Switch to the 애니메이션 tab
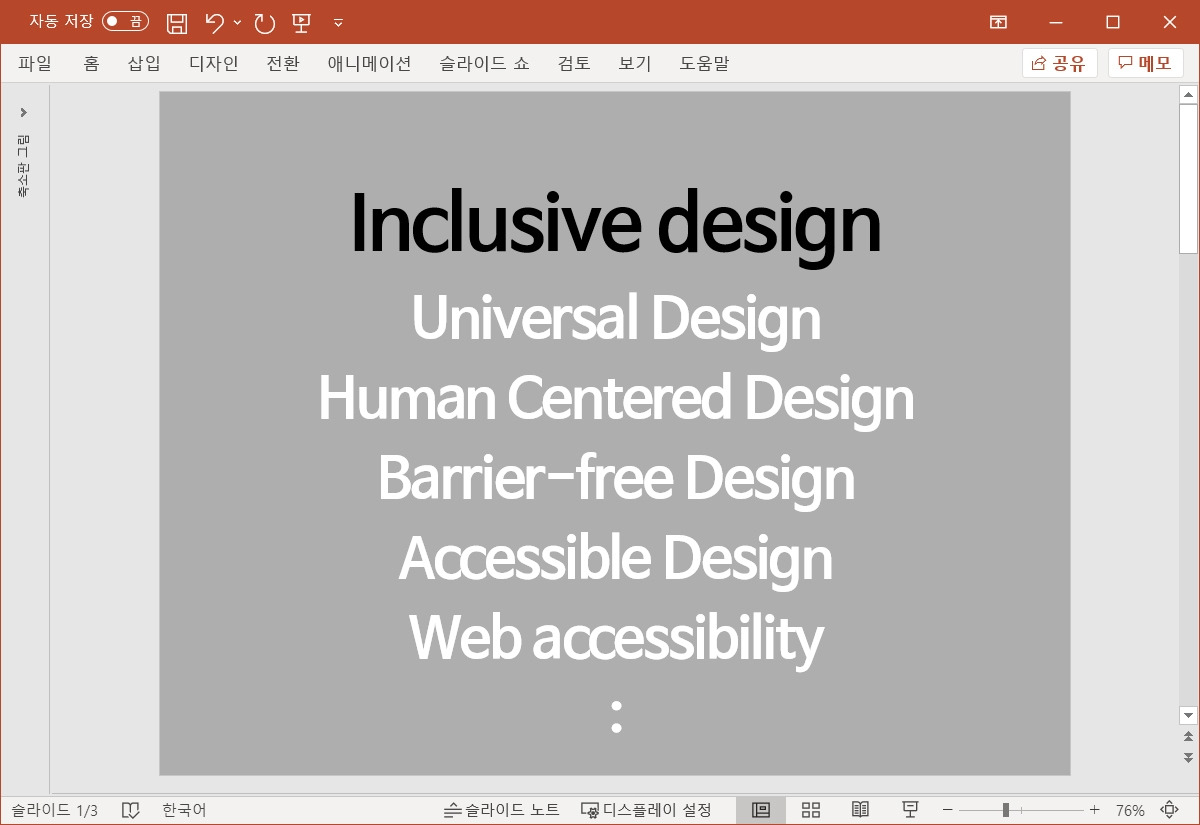 369,64
